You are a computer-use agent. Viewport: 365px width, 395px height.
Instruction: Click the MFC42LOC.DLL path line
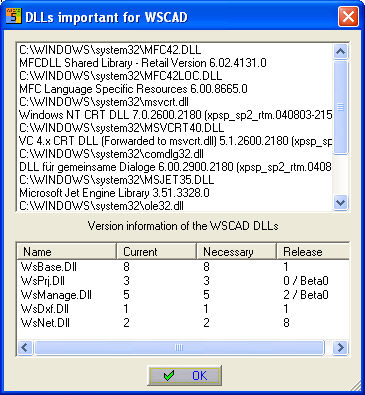120,76
